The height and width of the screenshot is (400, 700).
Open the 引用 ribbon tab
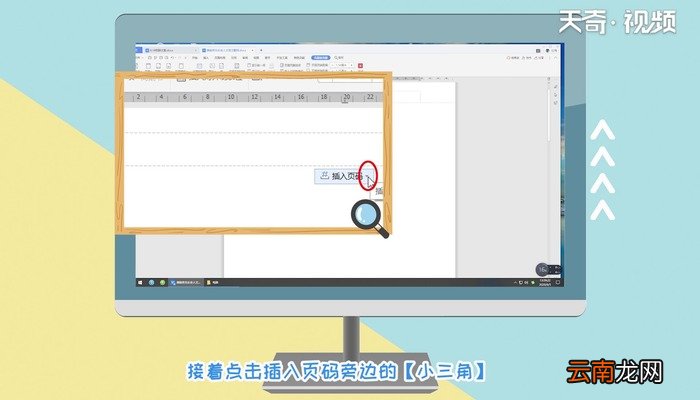233,58
